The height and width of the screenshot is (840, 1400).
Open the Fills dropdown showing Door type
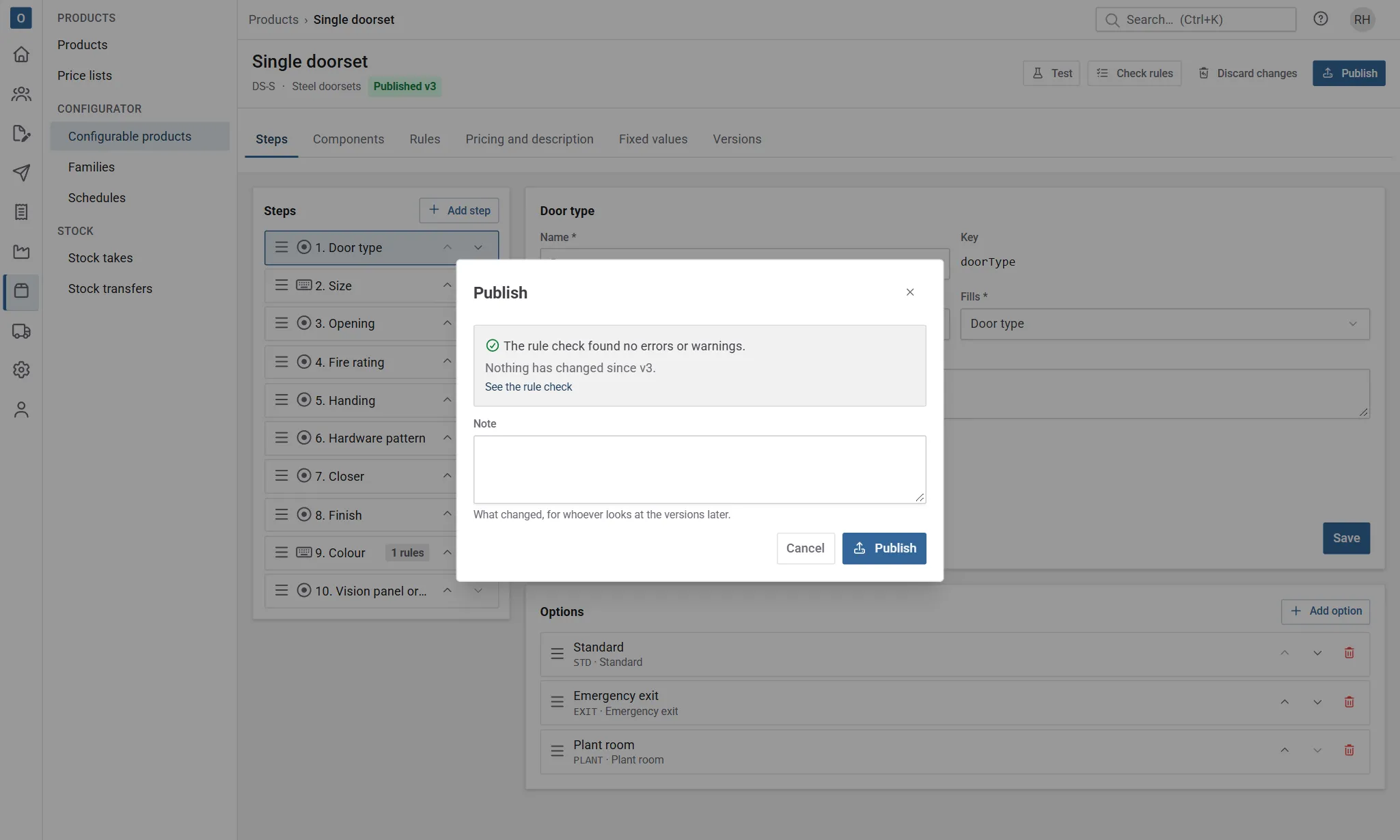[1164, 324]
